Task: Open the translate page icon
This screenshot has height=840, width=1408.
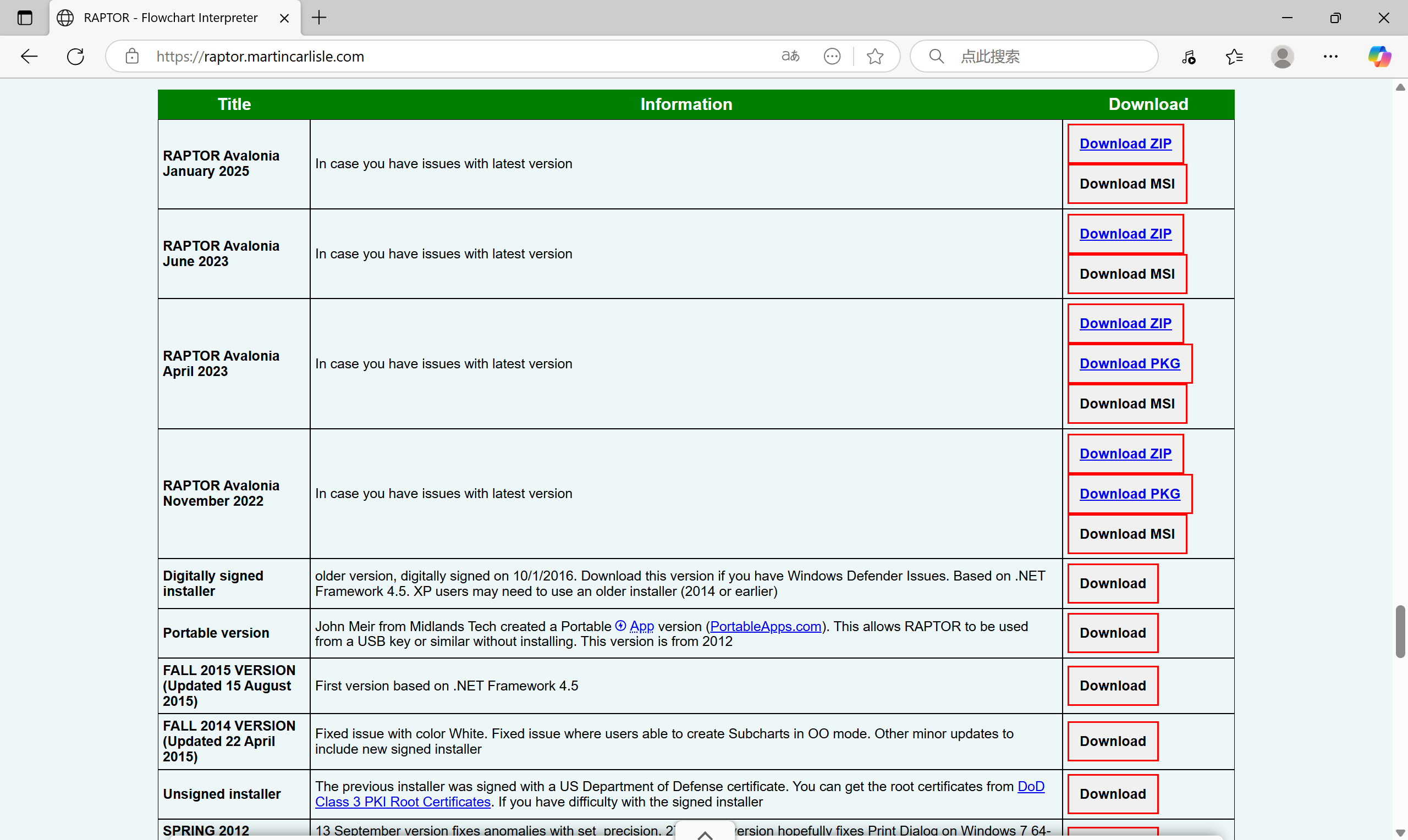Action: point(790,56)
